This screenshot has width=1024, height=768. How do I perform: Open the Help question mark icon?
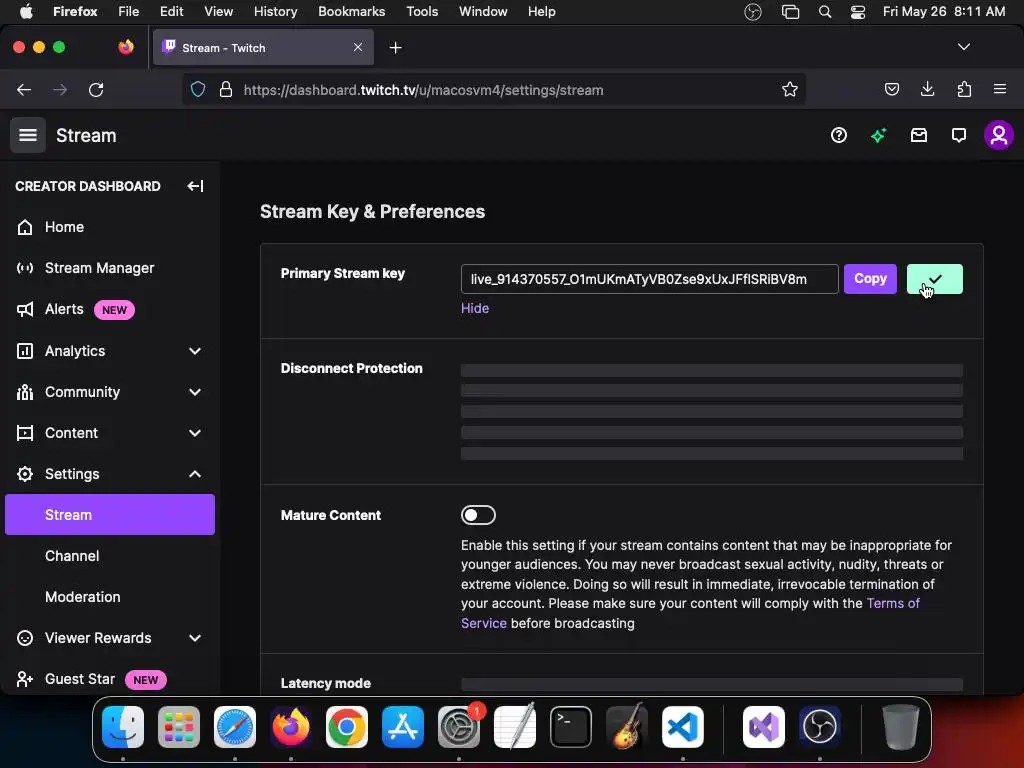[839, 135]
